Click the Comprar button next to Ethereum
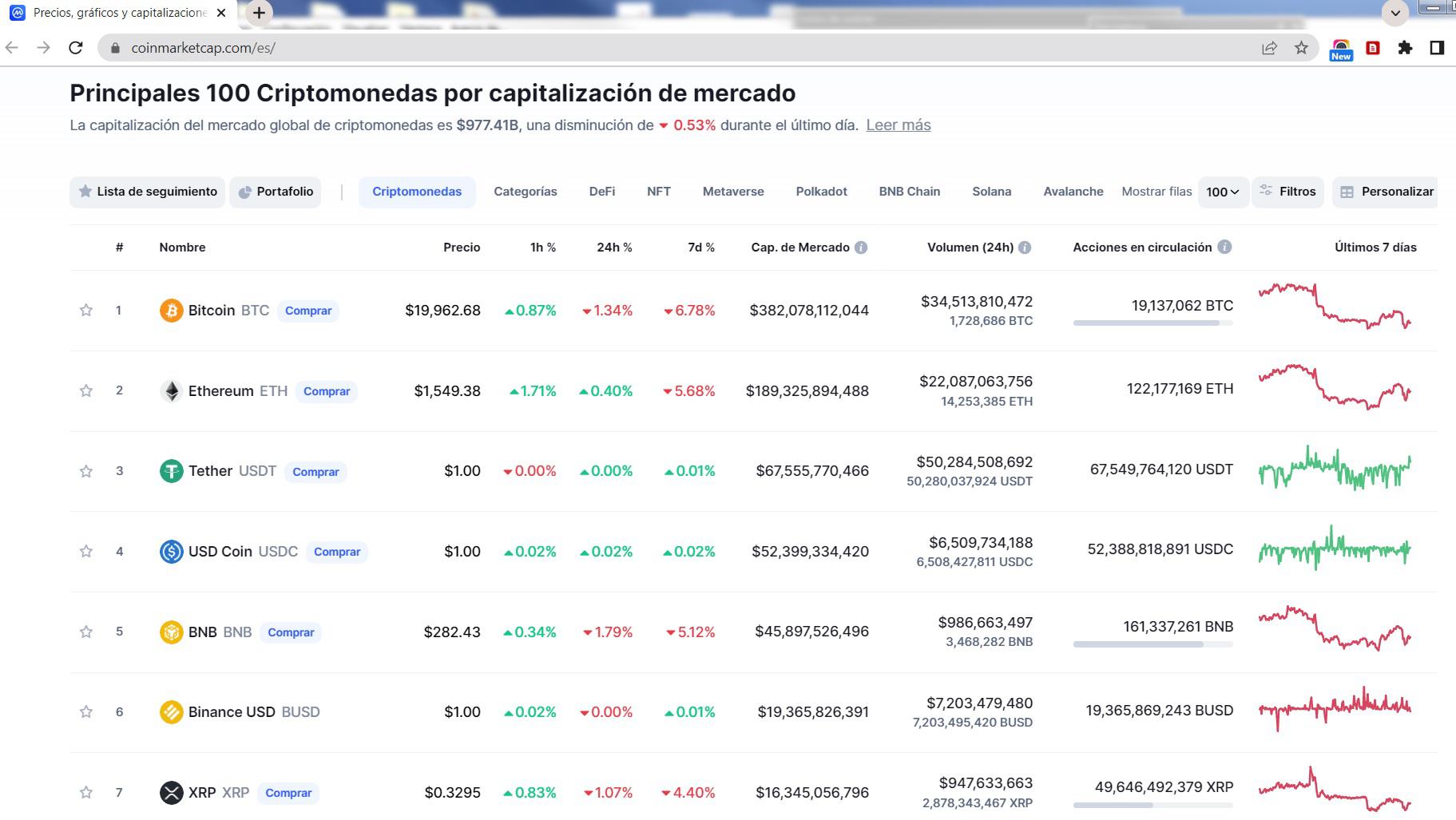Screen dimensions: 1456x820 click(327, 392)
